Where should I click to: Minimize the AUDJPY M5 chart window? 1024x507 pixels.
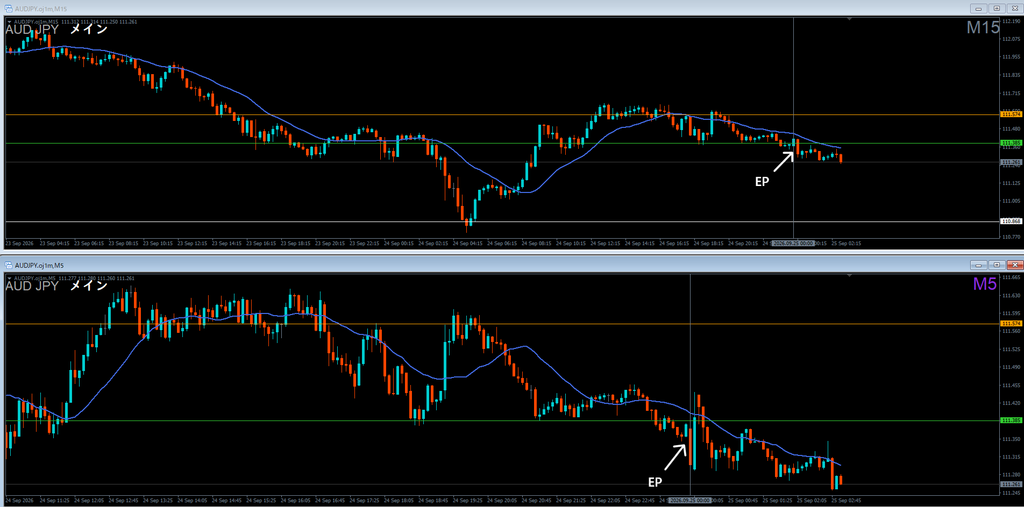978,265
